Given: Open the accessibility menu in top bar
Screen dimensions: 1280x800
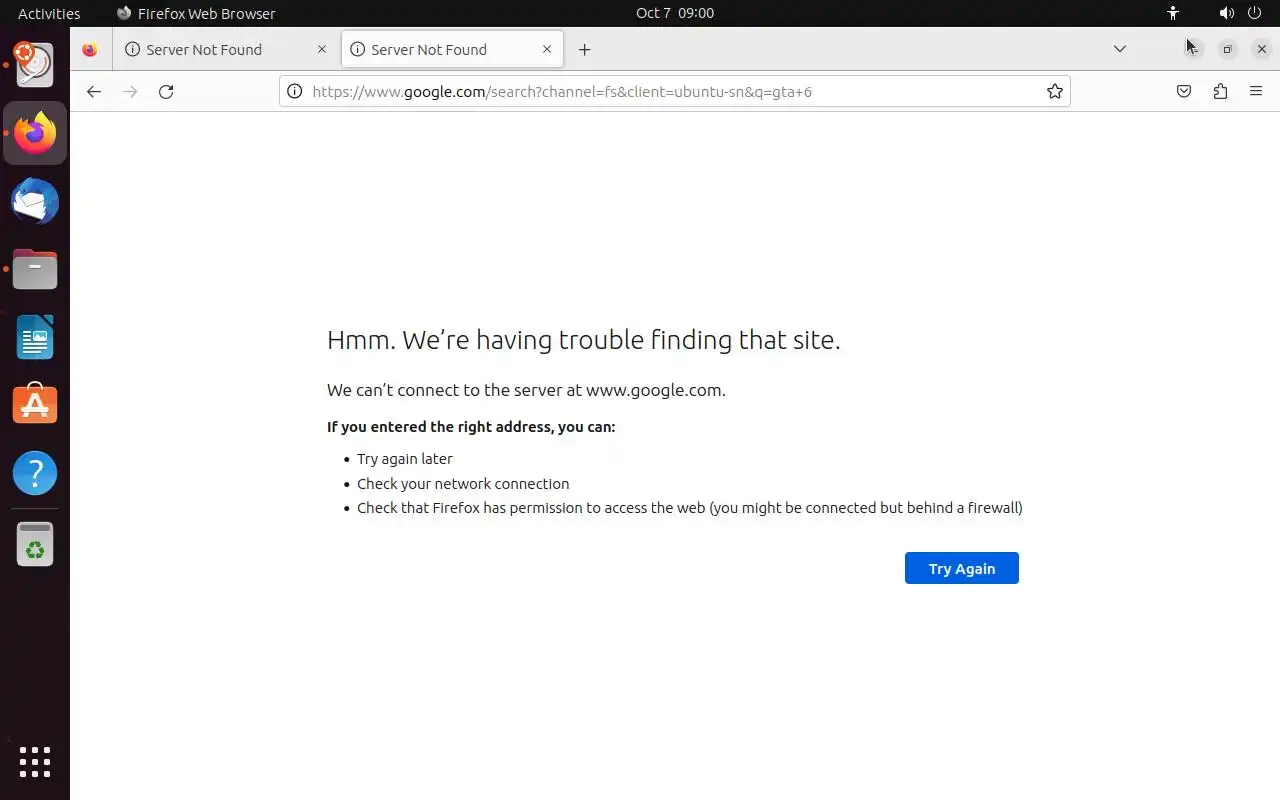Looking at the screenshot, I should tap(1173, 13).
